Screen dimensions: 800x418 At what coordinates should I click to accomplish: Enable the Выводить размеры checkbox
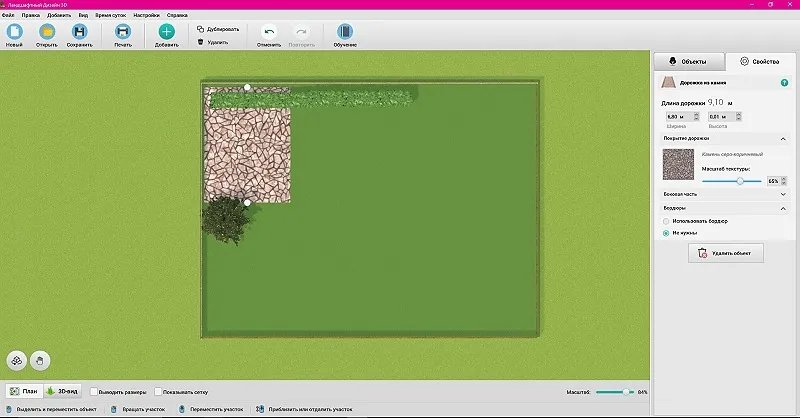click(x=94, y=392)
